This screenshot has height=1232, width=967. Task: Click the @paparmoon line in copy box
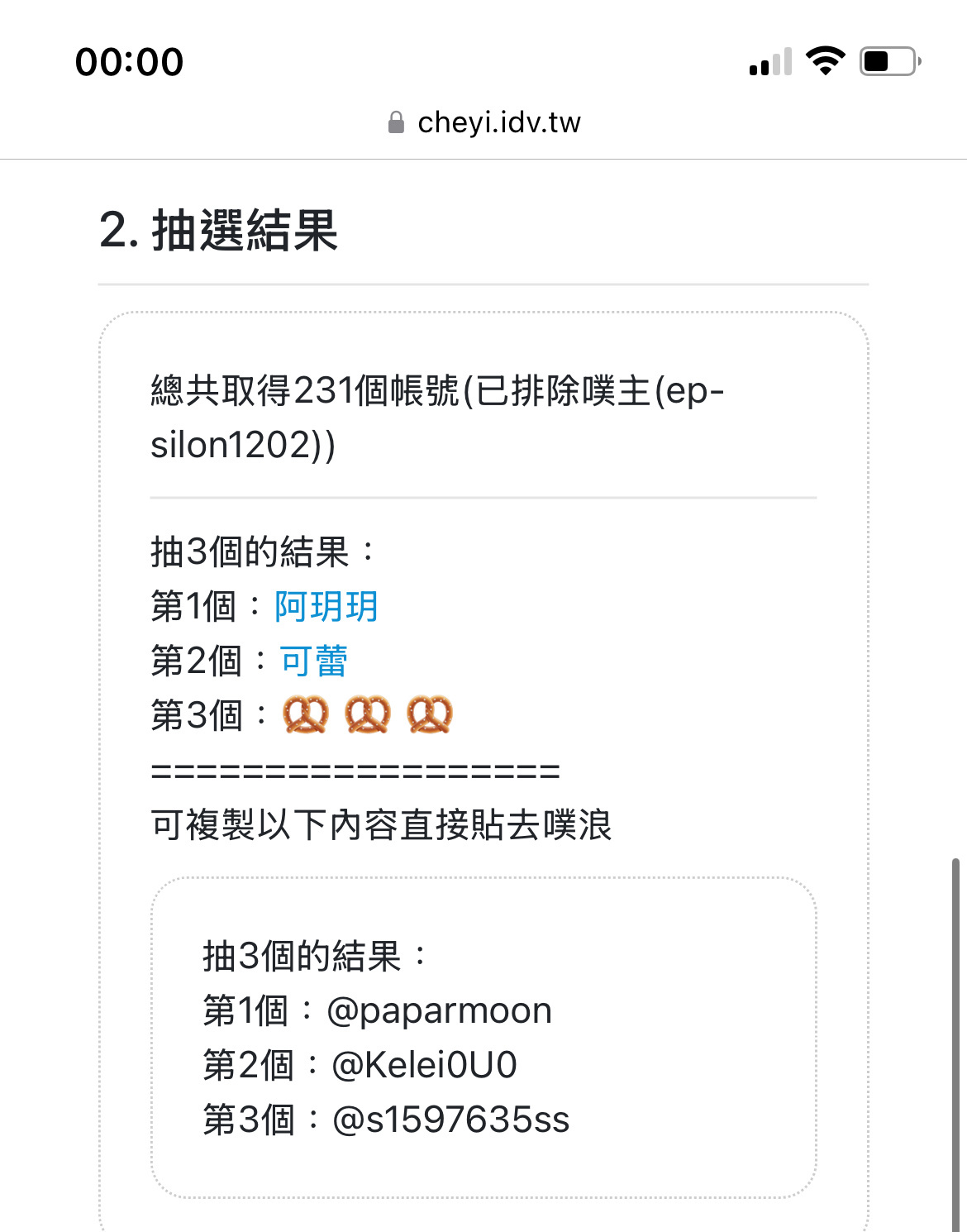[x=378, y=1010]
